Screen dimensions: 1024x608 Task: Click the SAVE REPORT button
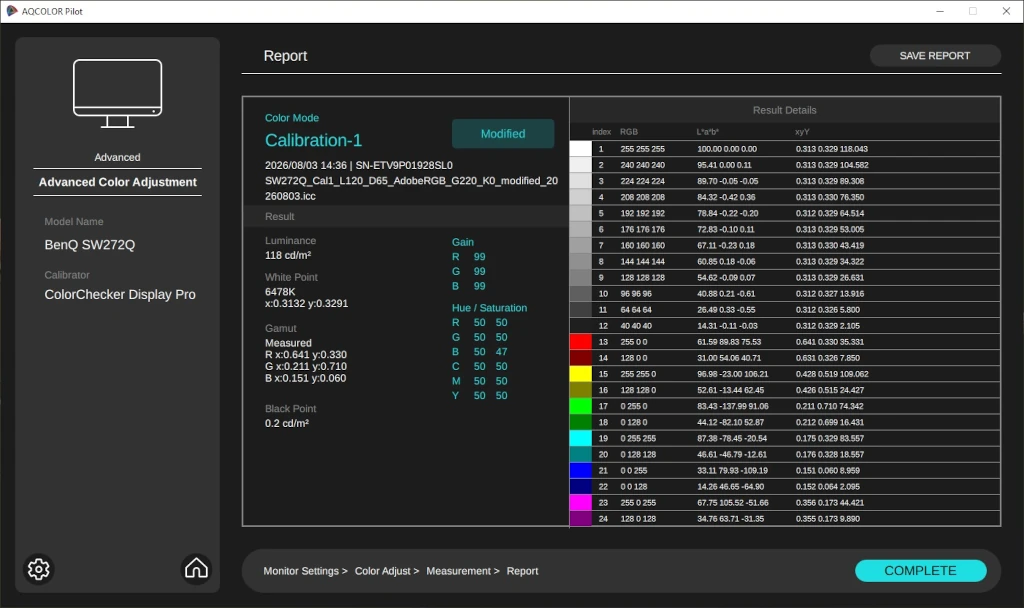point(935,56)
